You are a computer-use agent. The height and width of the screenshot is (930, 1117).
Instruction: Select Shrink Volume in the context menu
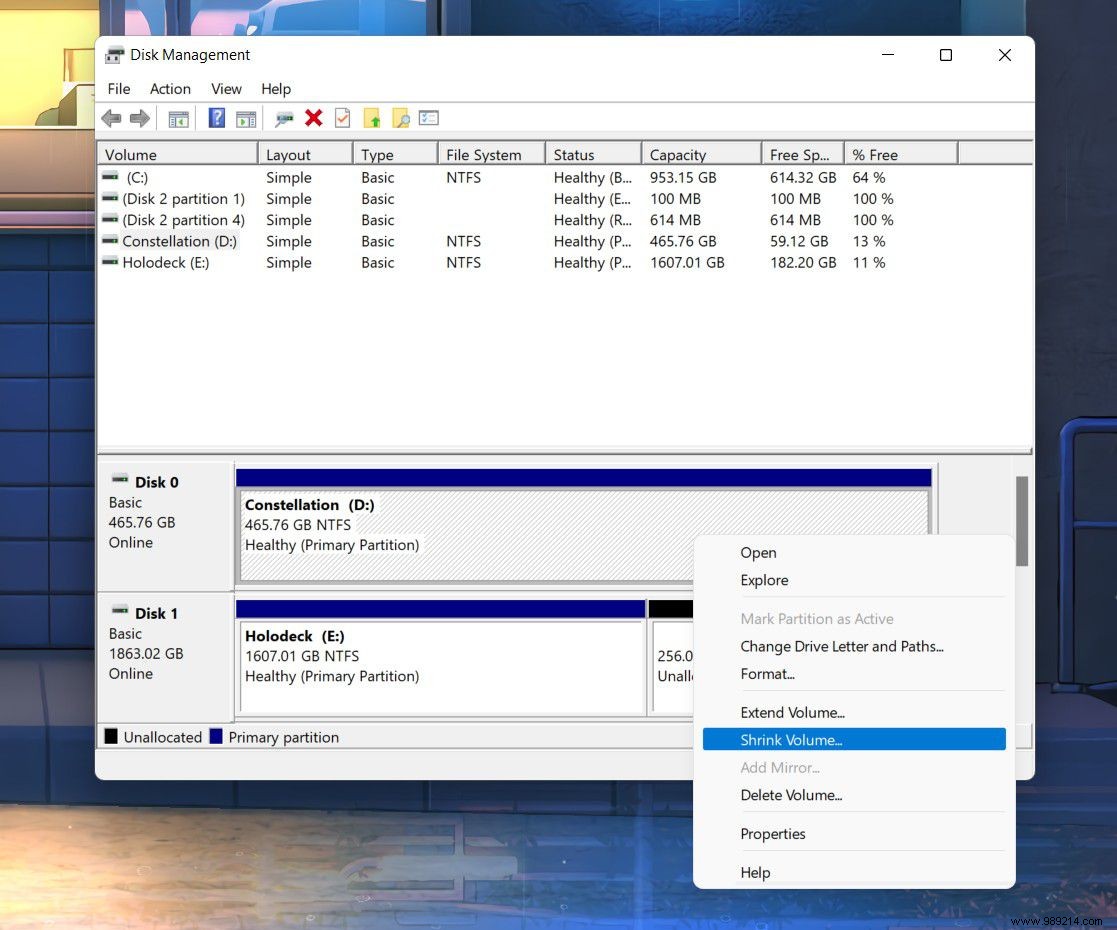[793, 739]
